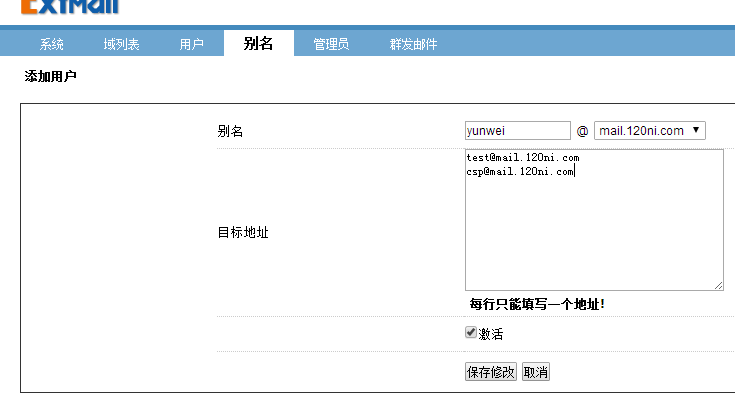Open the 管理员 tab
This screenshot has width=735, height=397.
331,44
